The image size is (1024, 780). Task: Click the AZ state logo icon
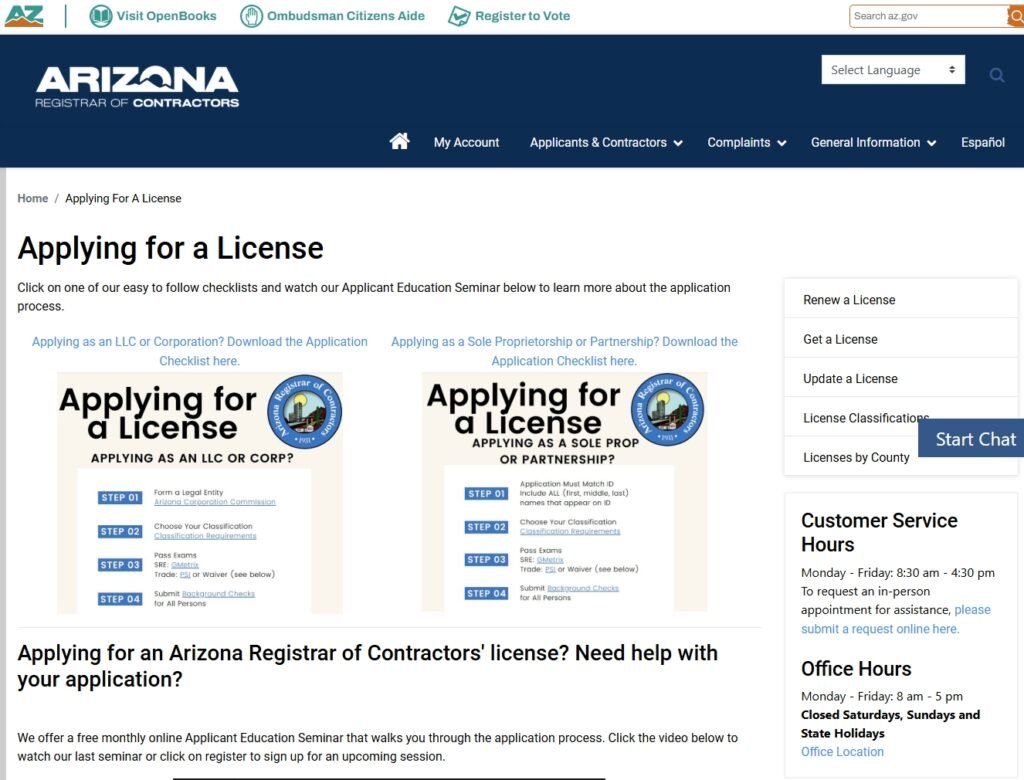tap(24, 16)
